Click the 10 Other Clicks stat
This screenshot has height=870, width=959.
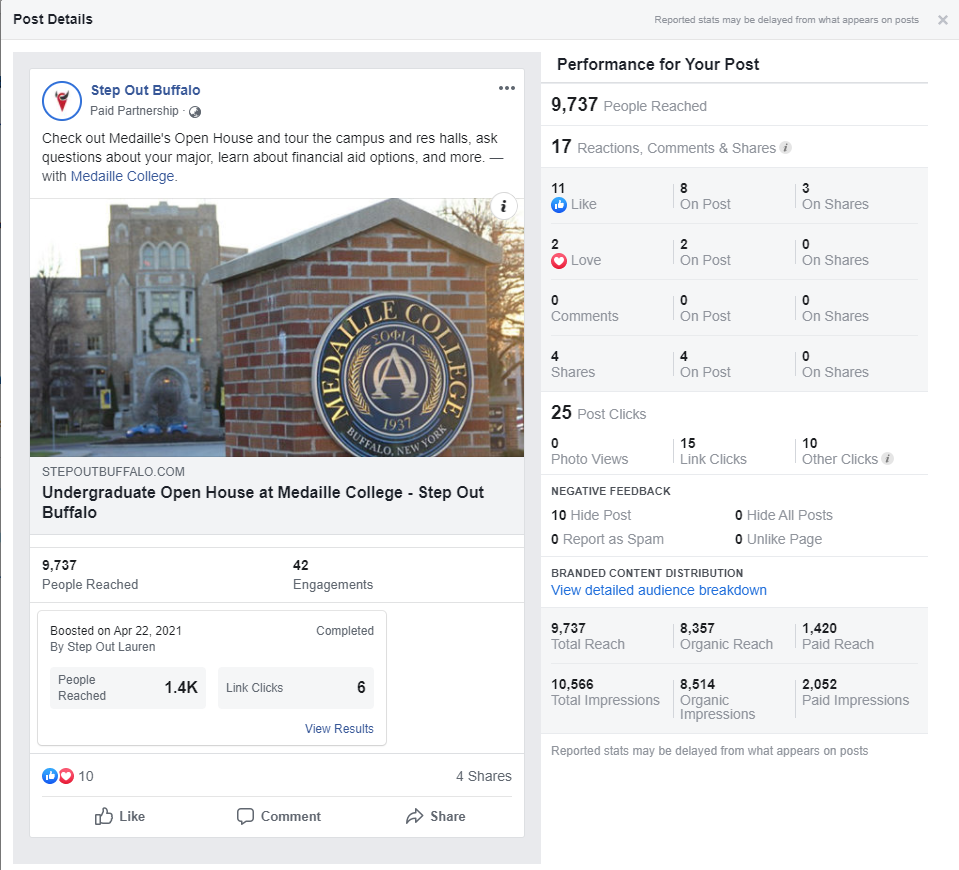click(x=840, y=451)
